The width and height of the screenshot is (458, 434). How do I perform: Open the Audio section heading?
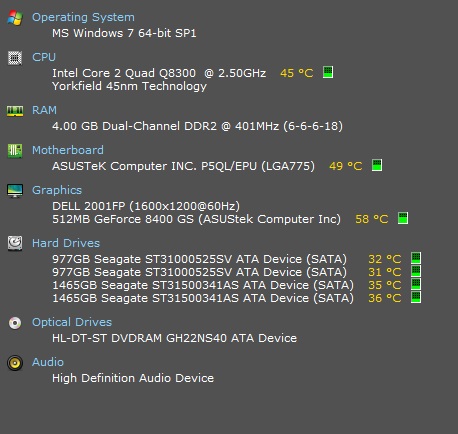tap(48, 362)
